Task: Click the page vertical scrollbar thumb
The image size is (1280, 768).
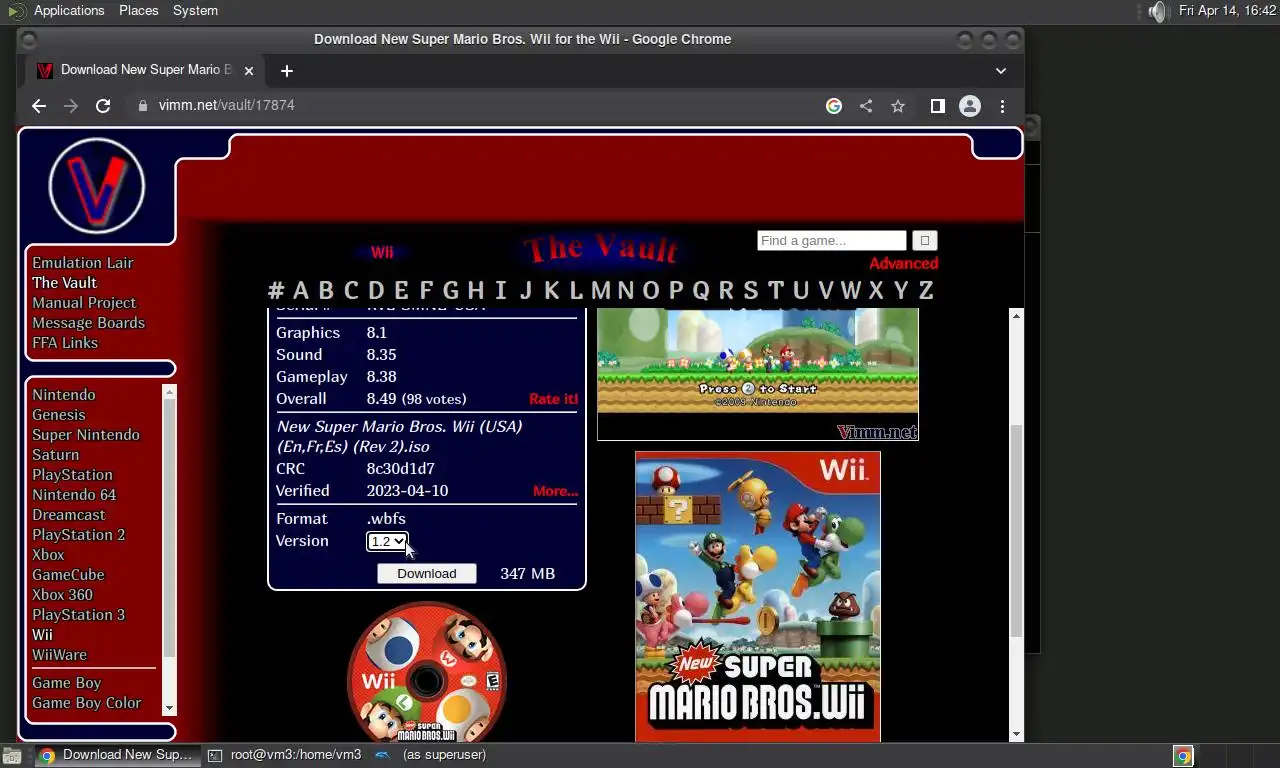Action: (x=1017, y=530)
